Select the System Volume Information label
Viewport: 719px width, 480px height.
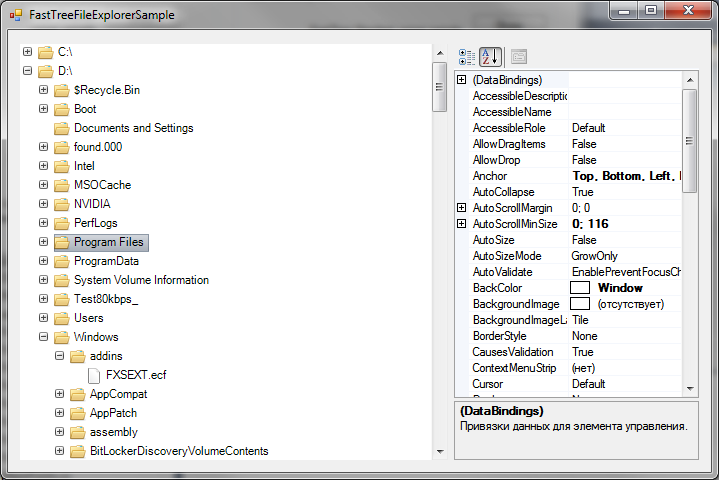tap(141, 280)
